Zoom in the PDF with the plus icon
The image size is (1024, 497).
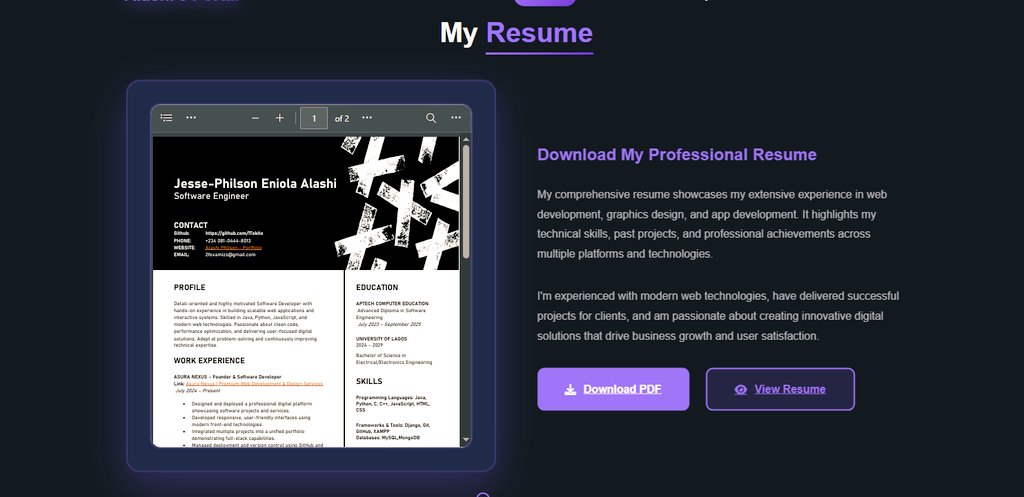coord(280,118)
